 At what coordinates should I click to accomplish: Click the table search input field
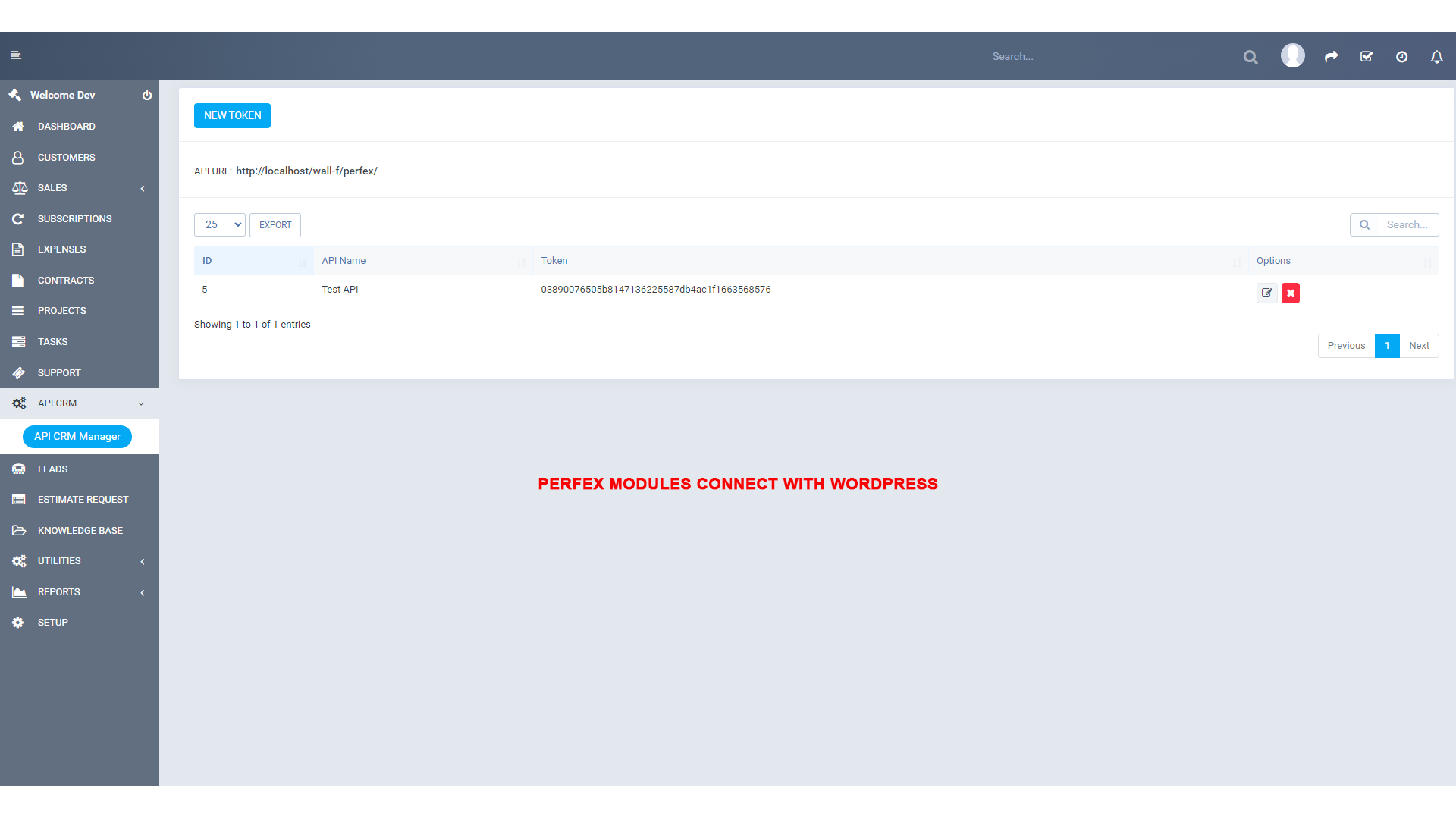click(x=1407, y=225)
